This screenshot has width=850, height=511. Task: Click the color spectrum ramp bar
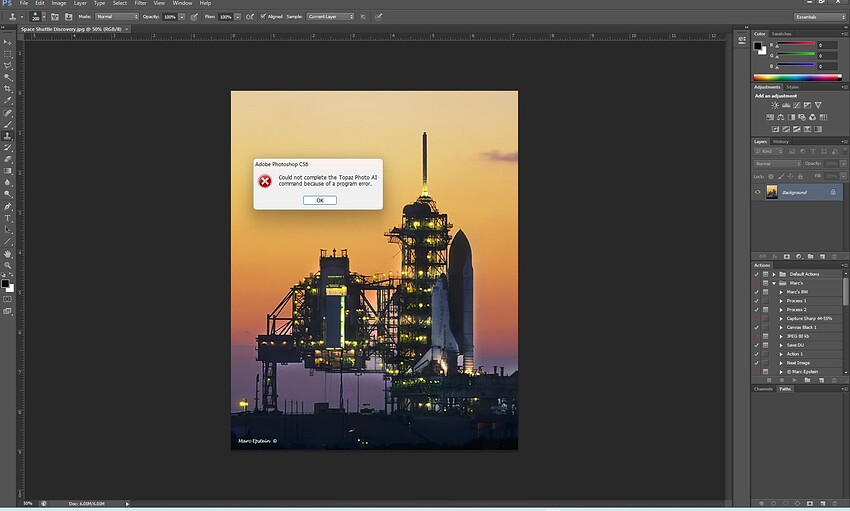pos(797,77)
